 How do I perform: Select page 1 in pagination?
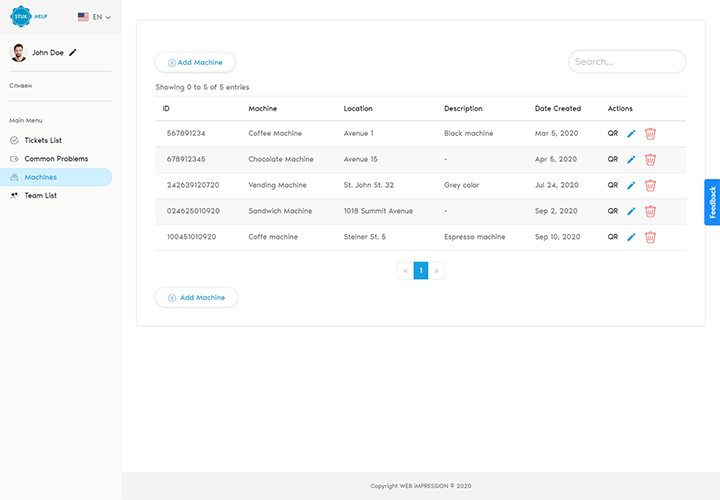pyautogui.click(x=421, y=270)
